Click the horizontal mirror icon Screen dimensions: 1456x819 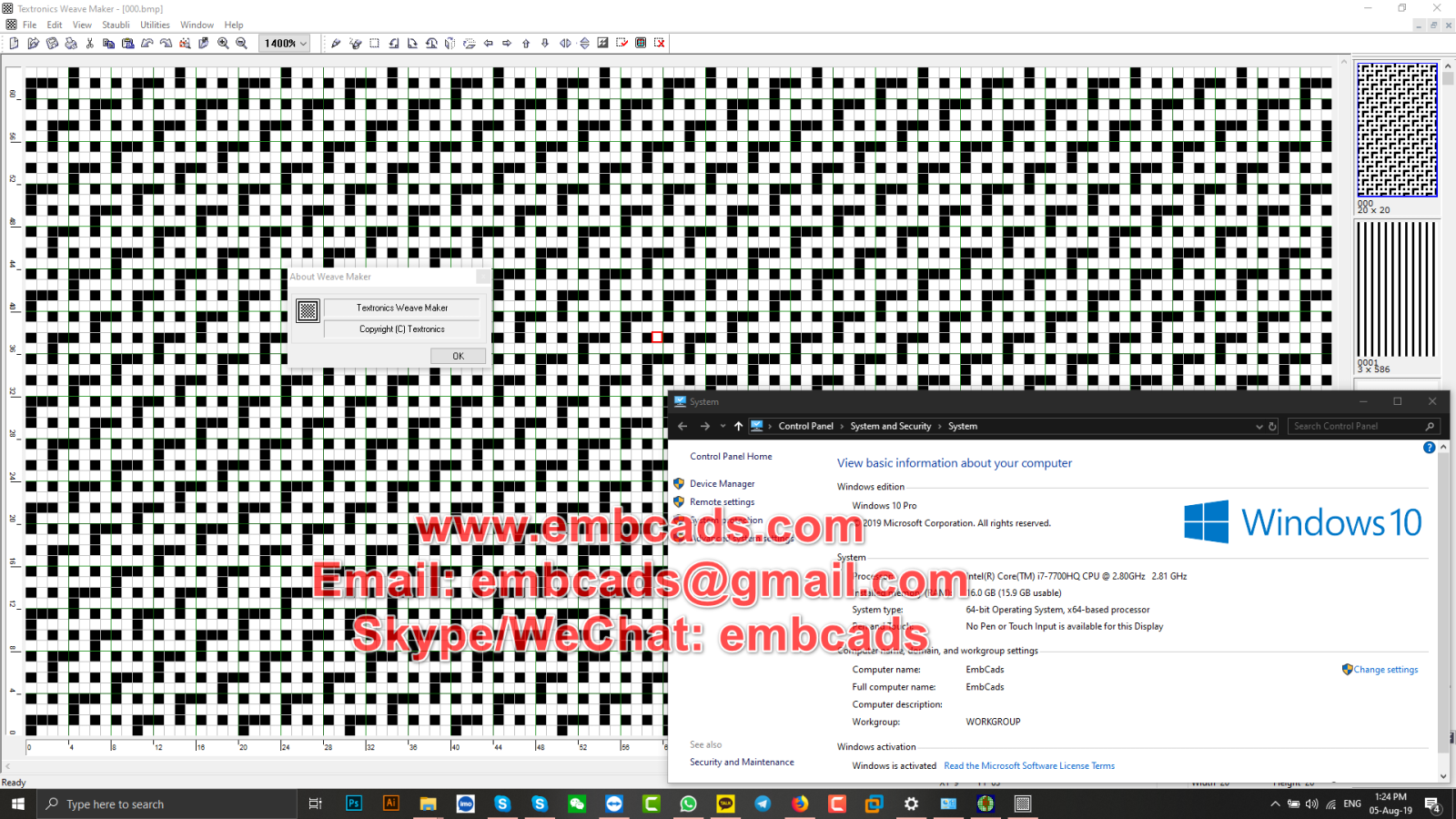(565, 43)
